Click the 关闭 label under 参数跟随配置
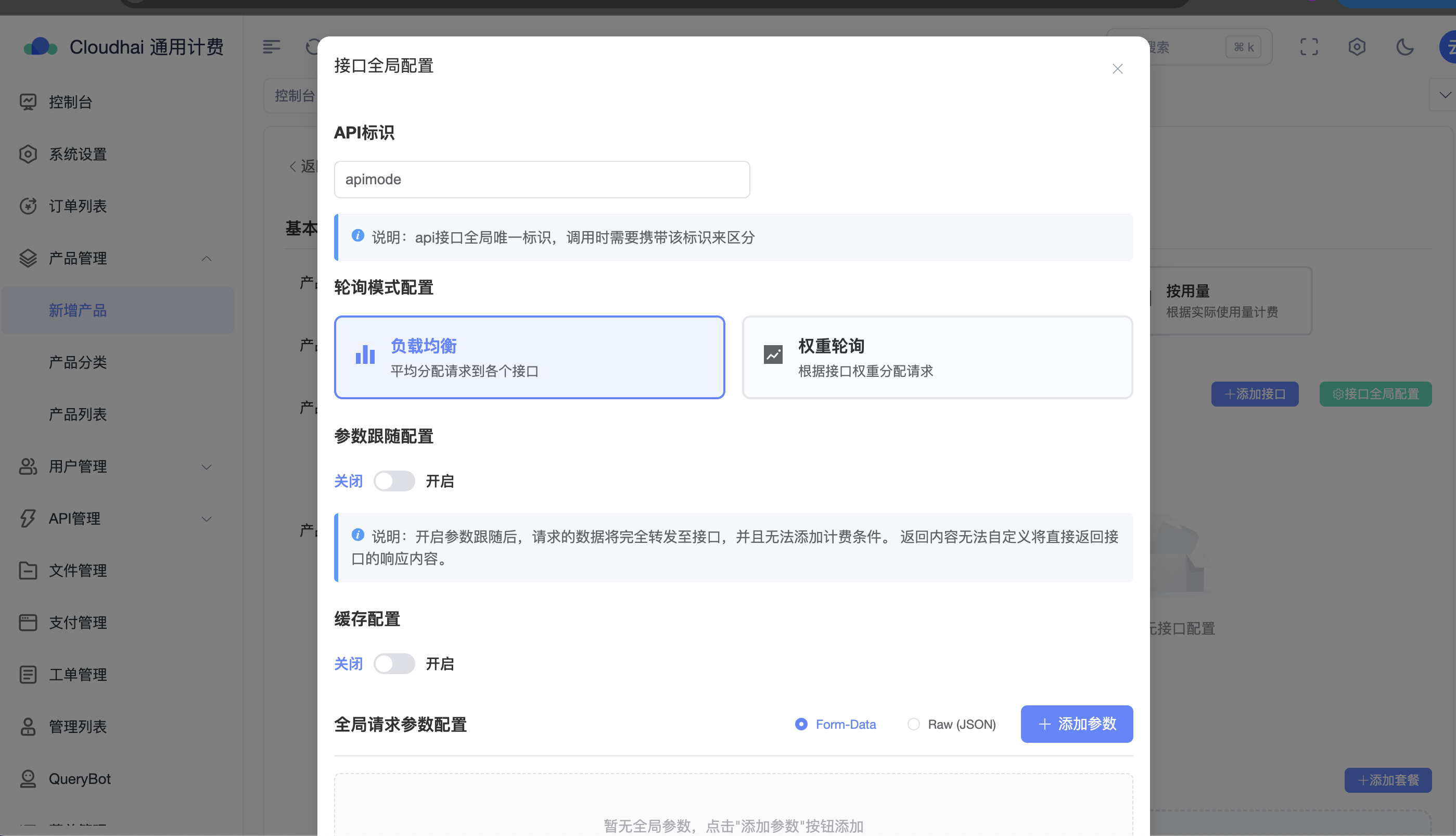Image resolution: width=1456 pixels, height=836 pixels. point(348,480)
